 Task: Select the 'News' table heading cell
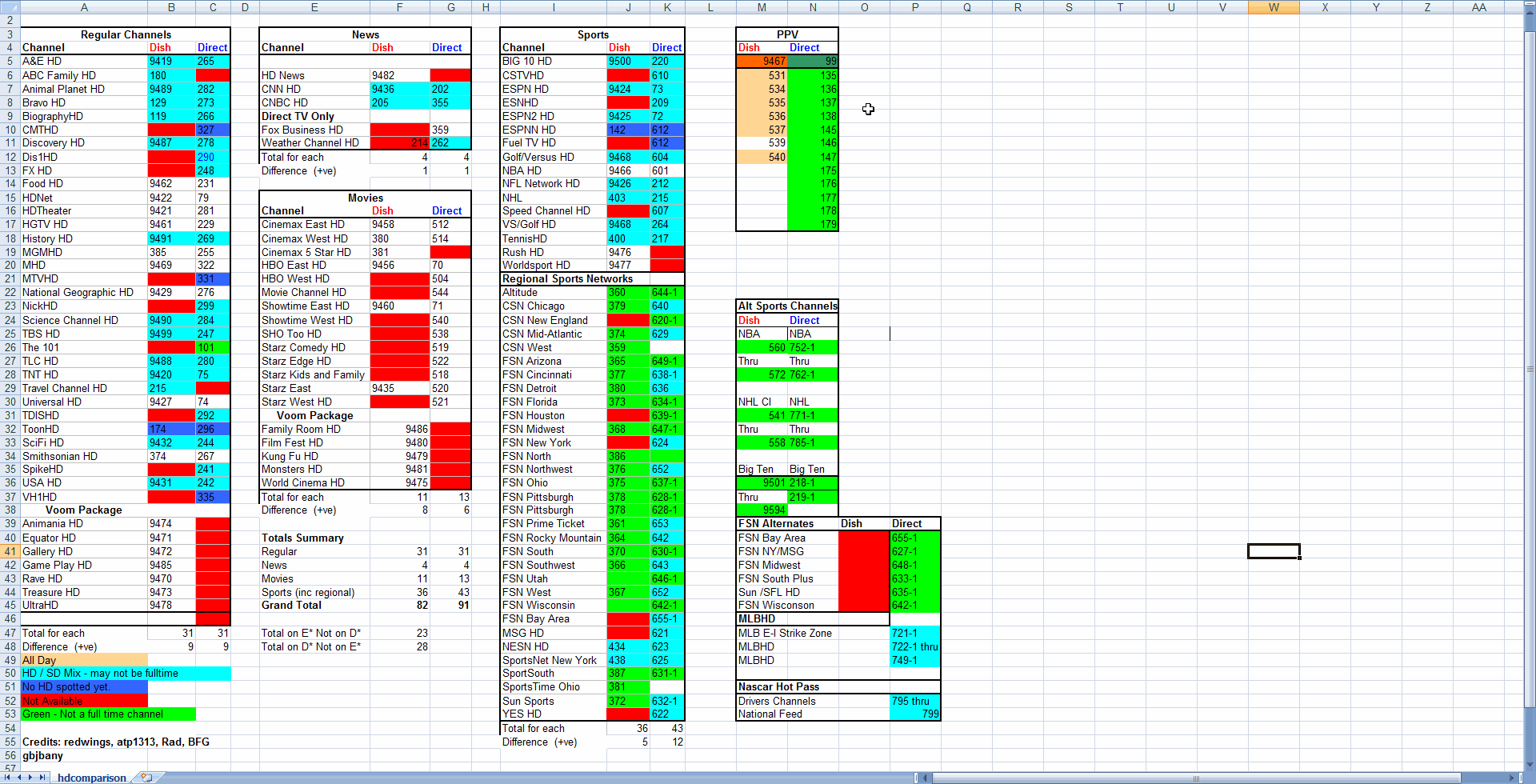point(365,34)
